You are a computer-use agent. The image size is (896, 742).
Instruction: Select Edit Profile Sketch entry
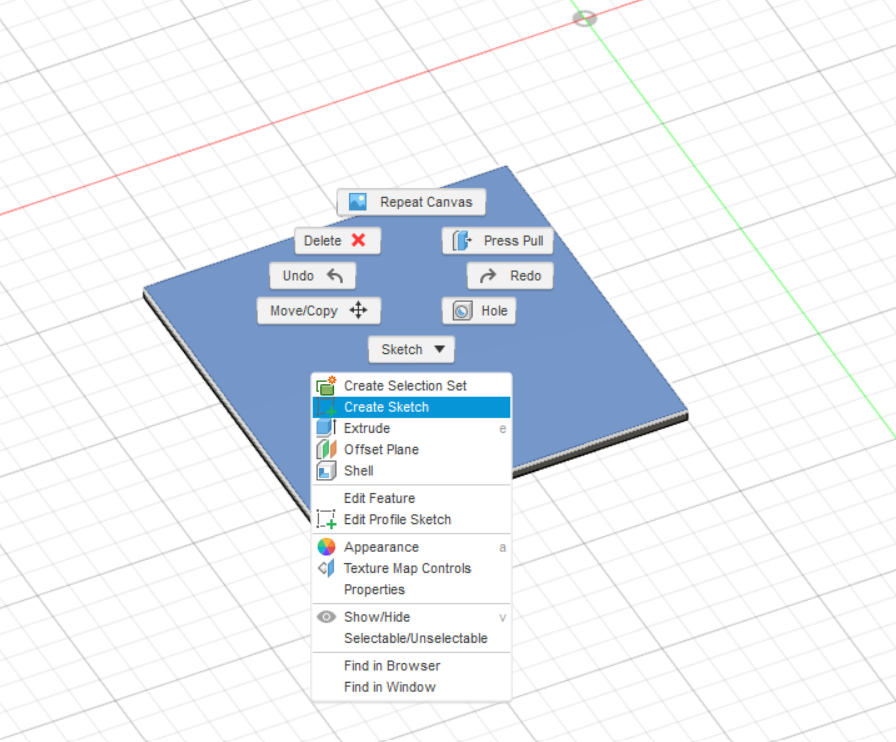[411, 519]
